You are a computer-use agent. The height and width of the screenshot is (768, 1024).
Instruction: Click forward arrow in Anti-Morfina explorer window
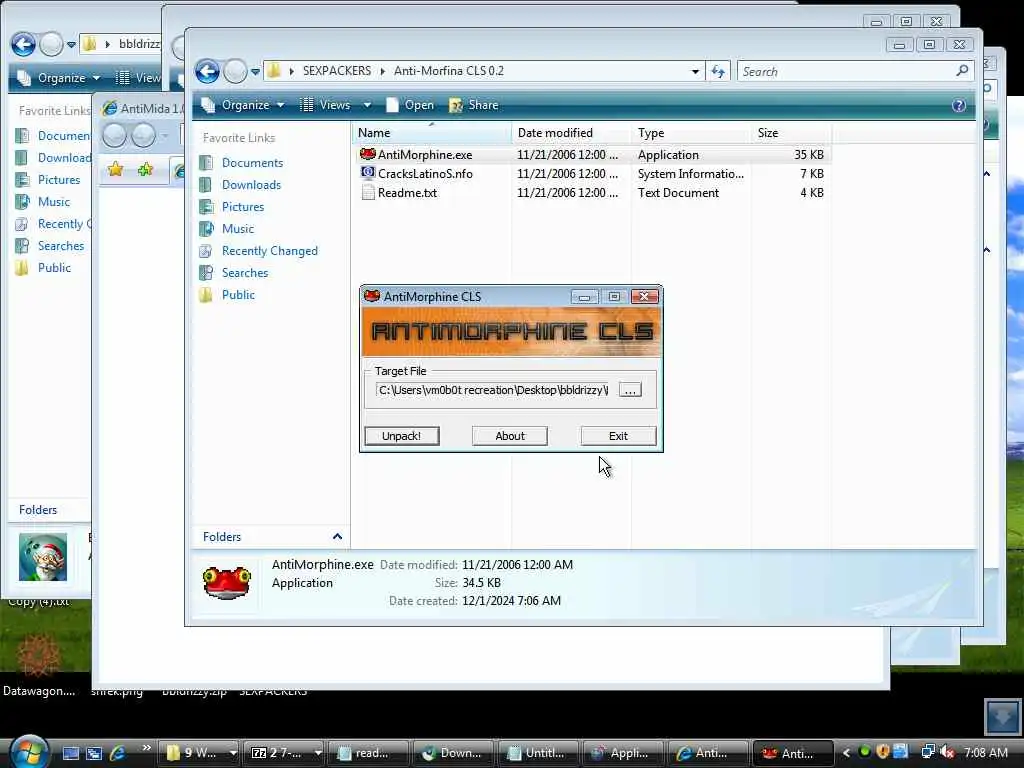235,71
